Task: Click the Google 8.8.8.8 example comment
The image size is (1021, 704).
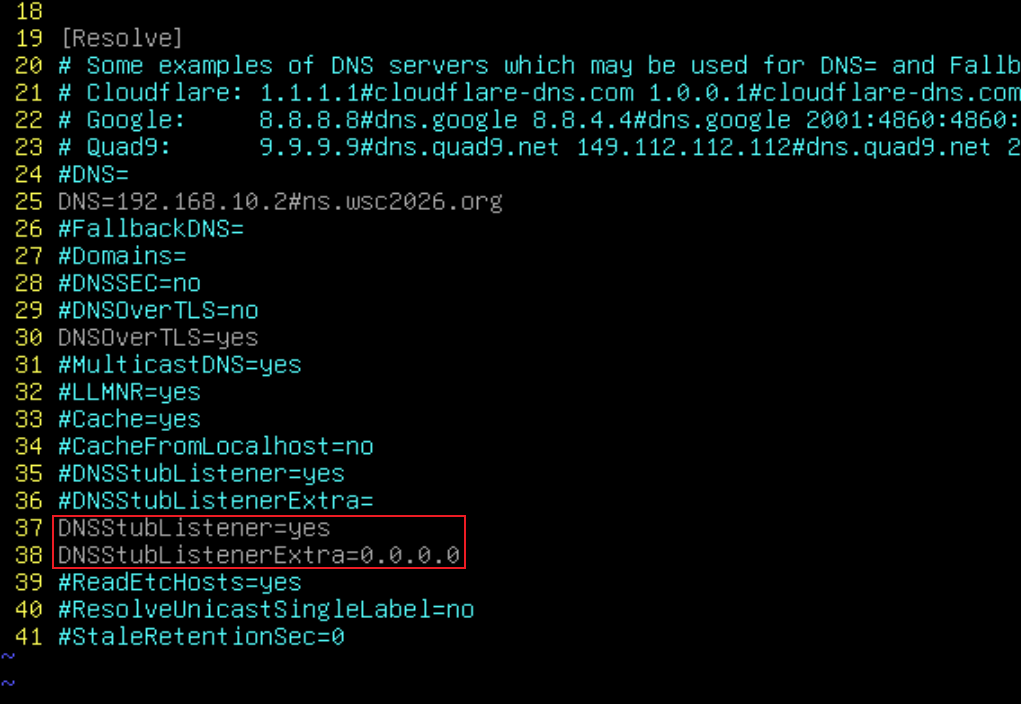Action: (x=540, y=120)
